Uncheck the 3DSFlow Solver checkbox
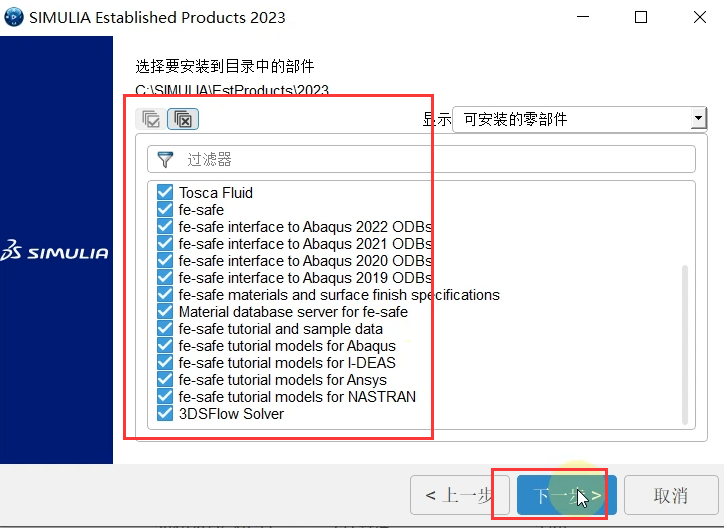 pos(165,414)
